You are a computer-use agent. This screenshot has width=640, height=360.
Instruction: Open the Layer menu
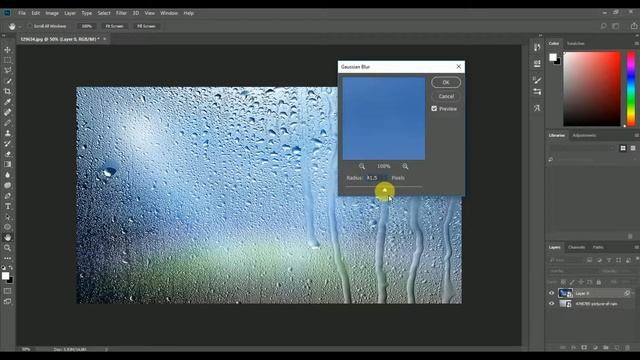(x=70, y=13)
